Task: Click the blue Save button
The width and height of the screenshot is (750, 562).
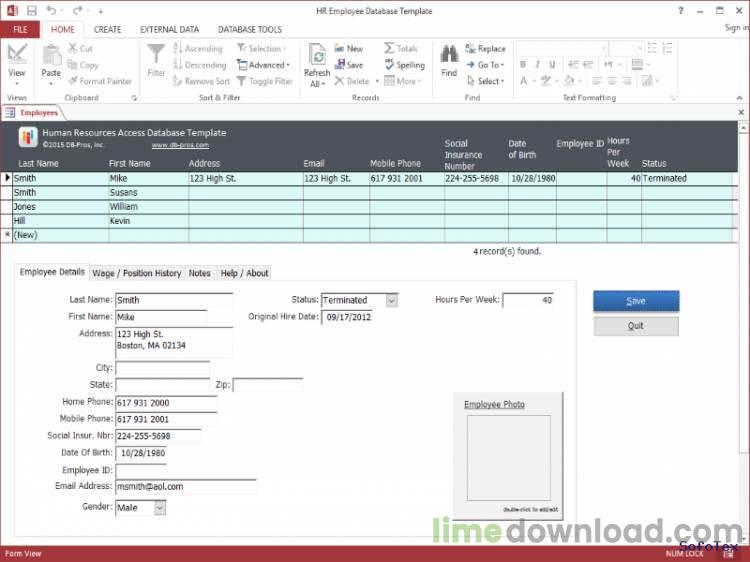Action: (x=636, y=301)
